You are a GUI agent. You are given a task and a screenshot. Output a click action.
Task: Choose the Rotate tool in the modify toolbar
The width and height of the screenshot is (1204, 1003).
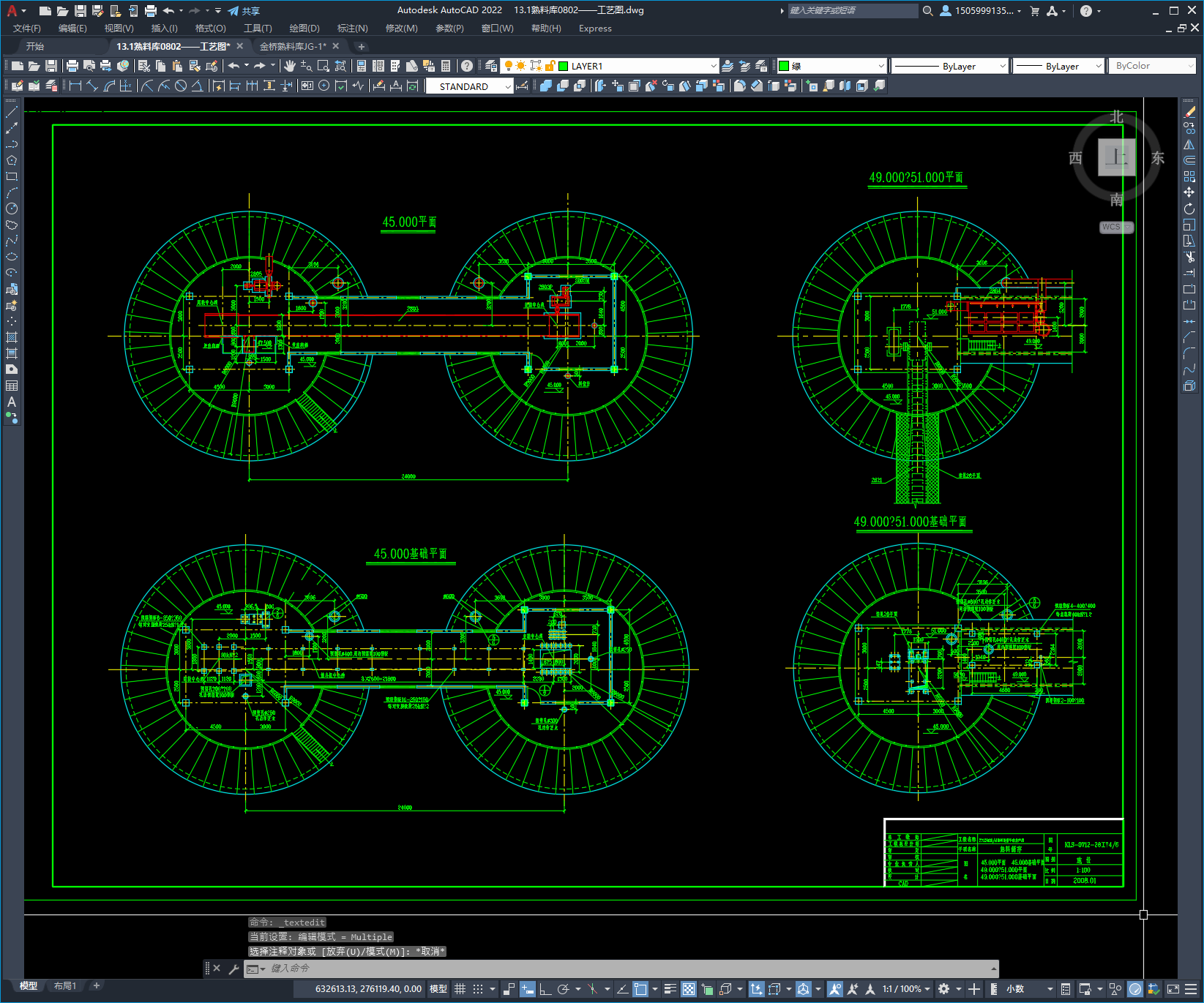(1189, 209)
